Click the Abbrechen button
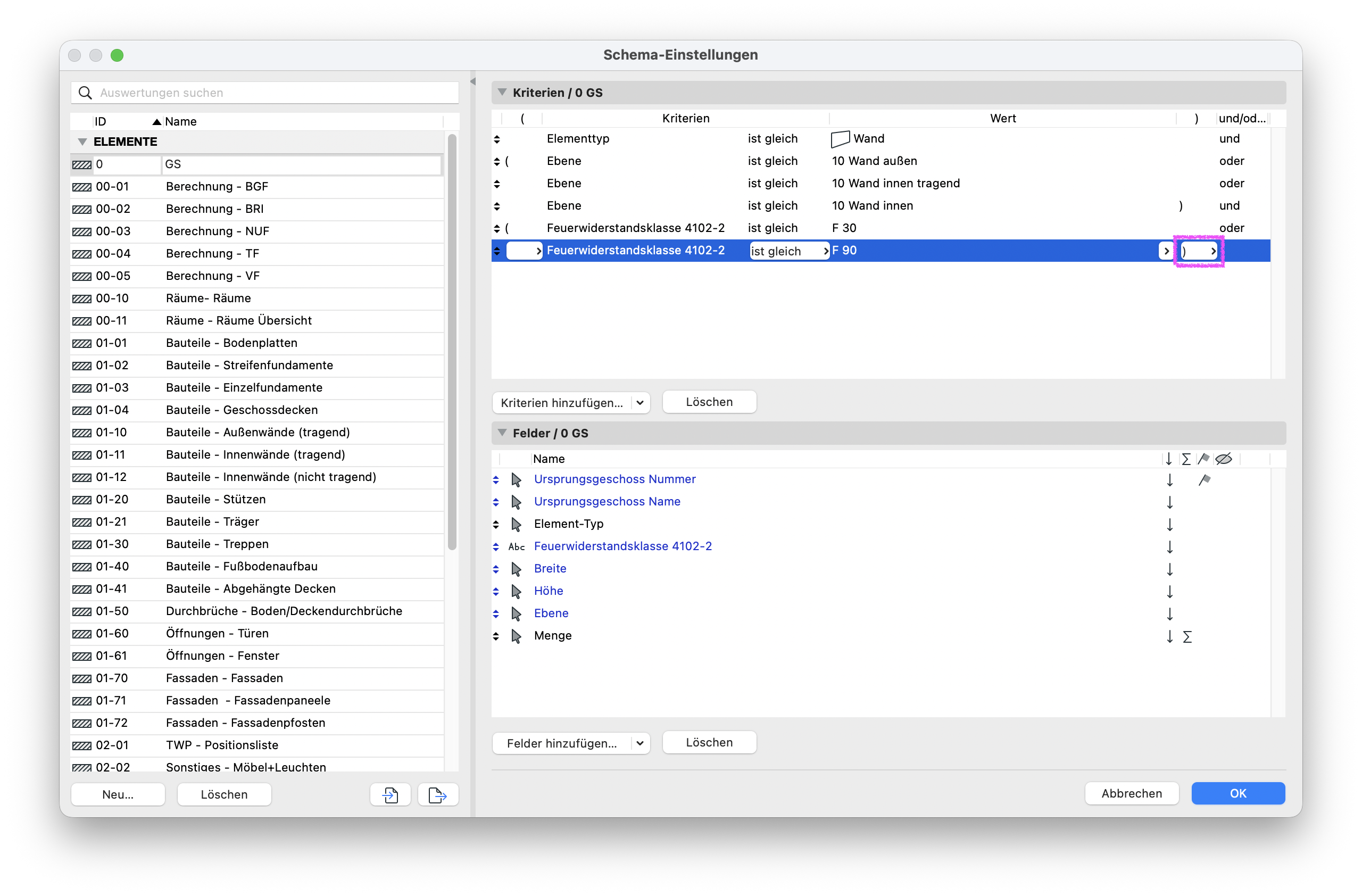Viewport: 1362px width, 896px height. [1132, 793]
